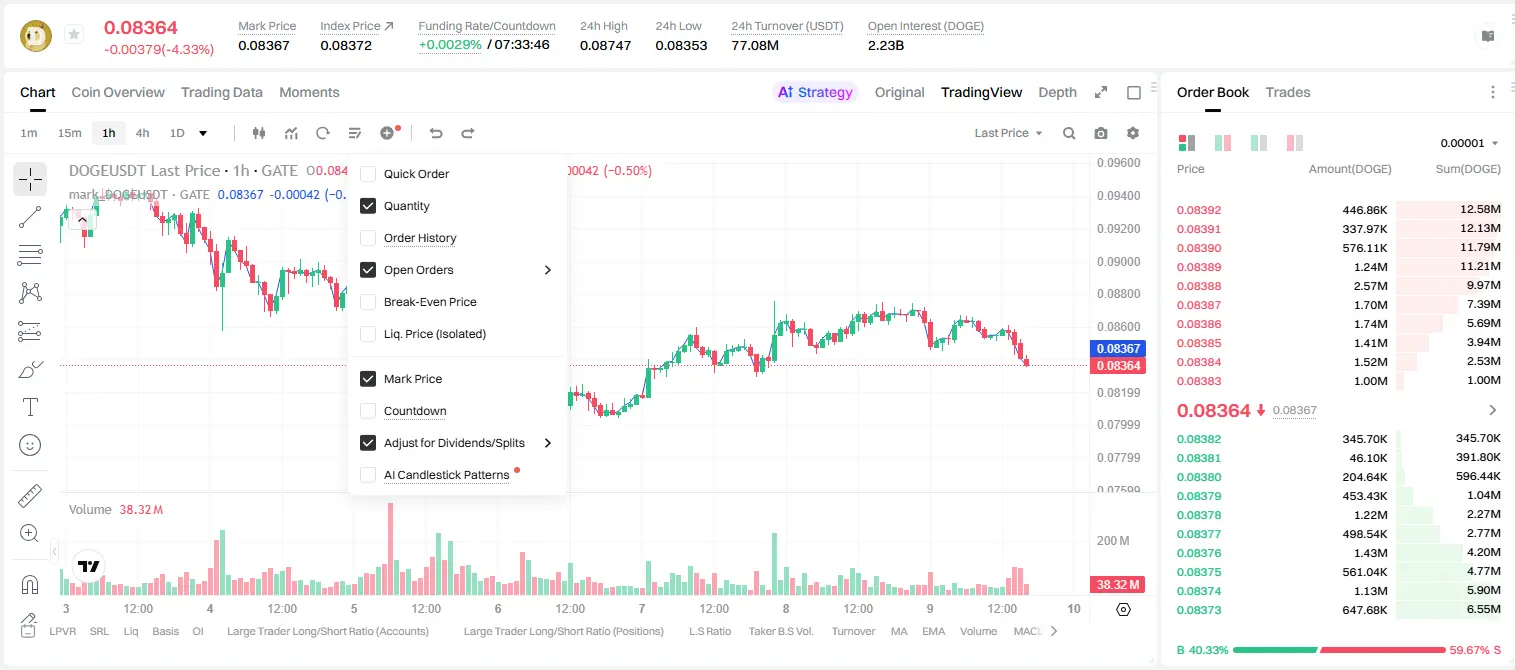Open the emoji sticker tool

point(30,445)
